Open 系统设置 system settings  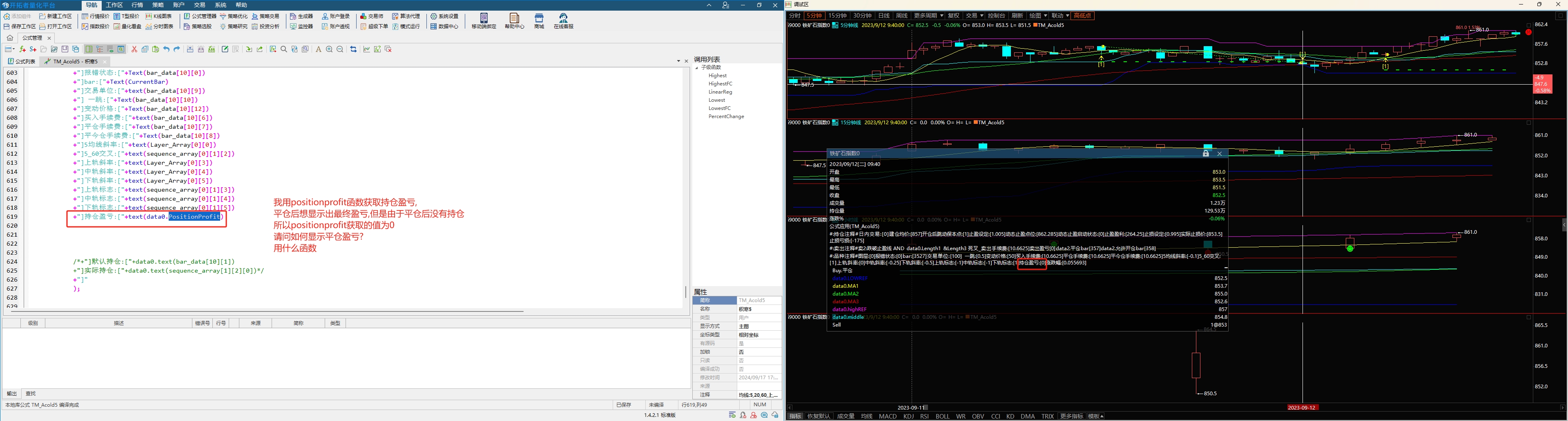pos(444,16)
